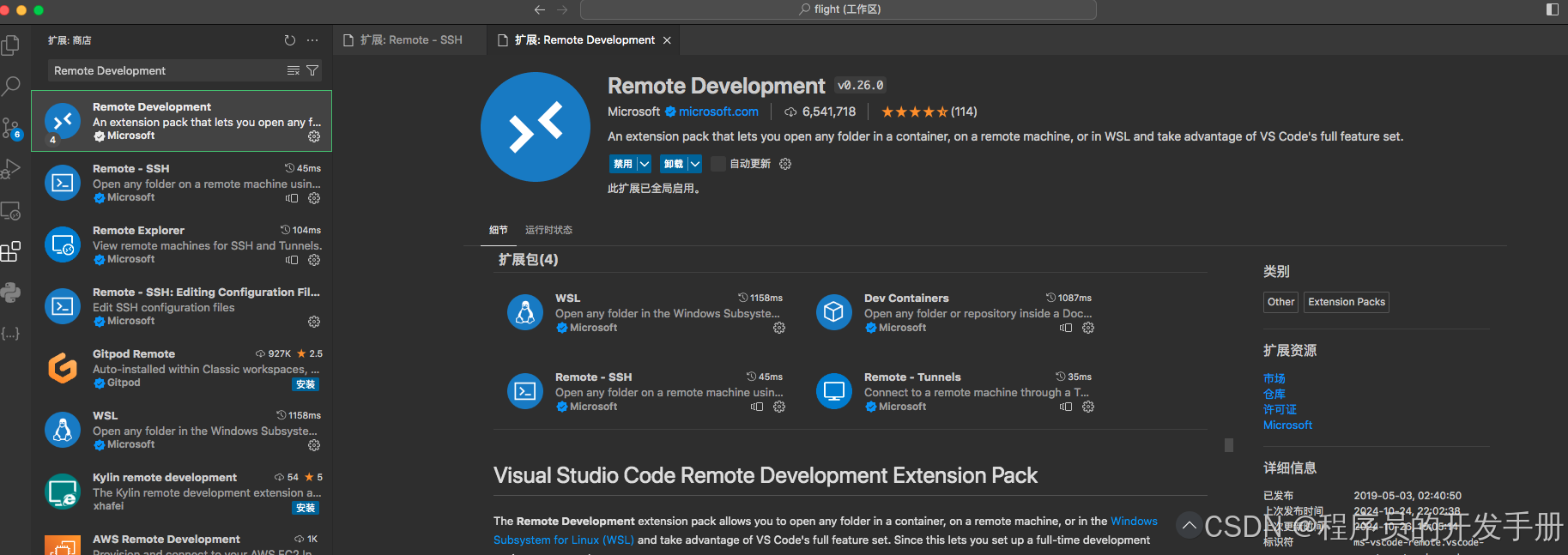This screenshot has width=1568, height=555.
Task: Open manage gear for WSL in sidebar list
Action: tap(314, 445)
